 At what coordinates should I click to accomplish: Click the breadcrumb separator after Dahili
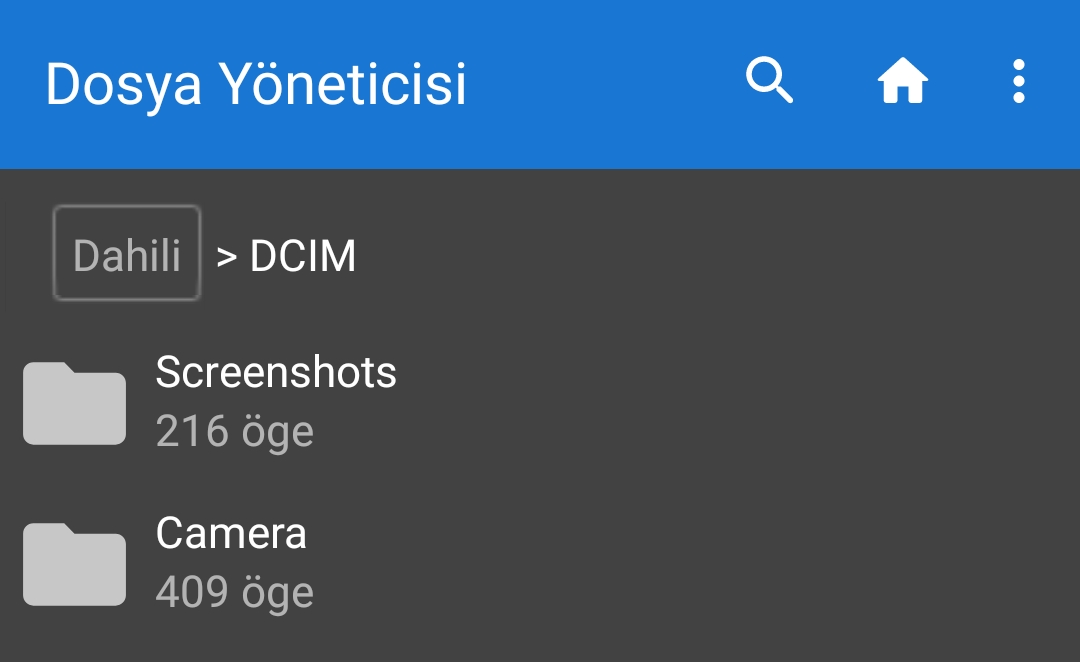tap(226, 255)
